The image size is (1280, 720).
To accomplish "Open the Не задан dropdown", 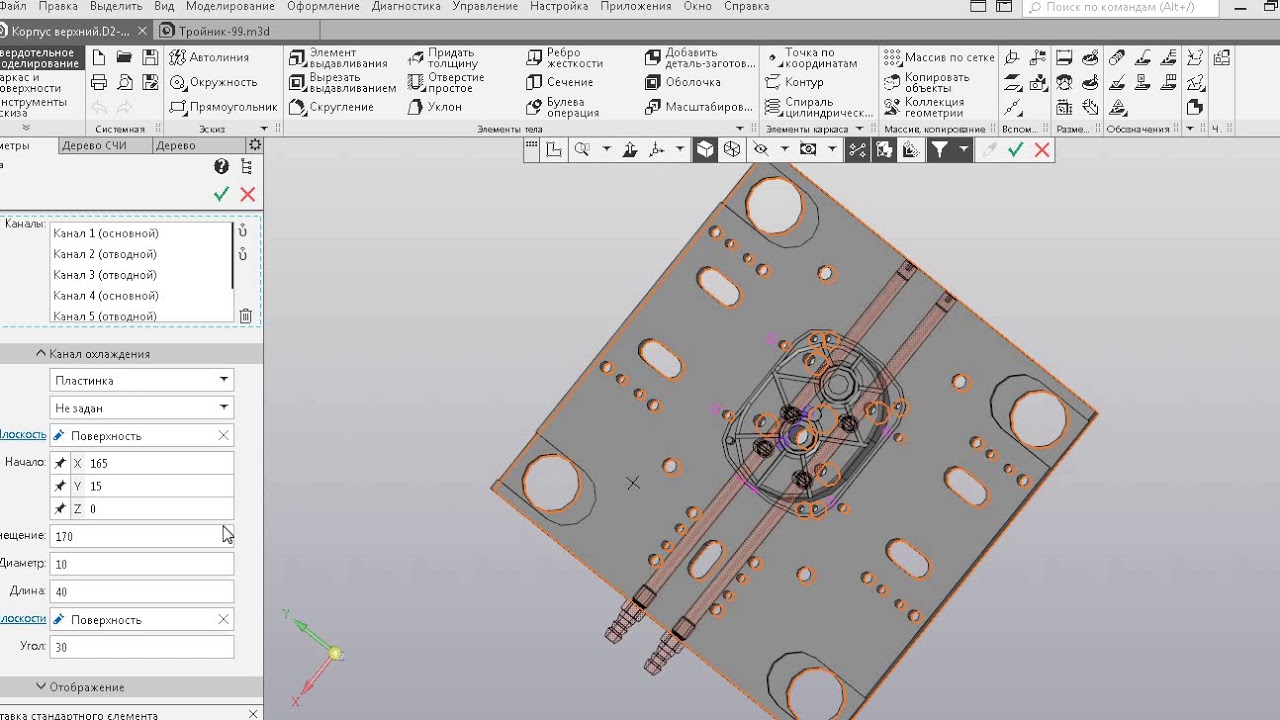I will [142, 408].
